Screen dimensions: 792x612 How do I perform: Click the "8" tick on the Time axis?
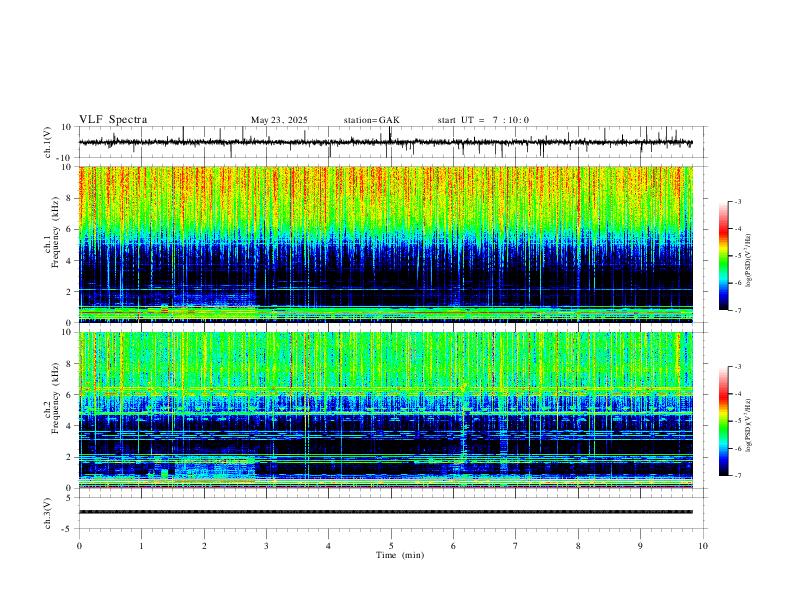[578, 546]
